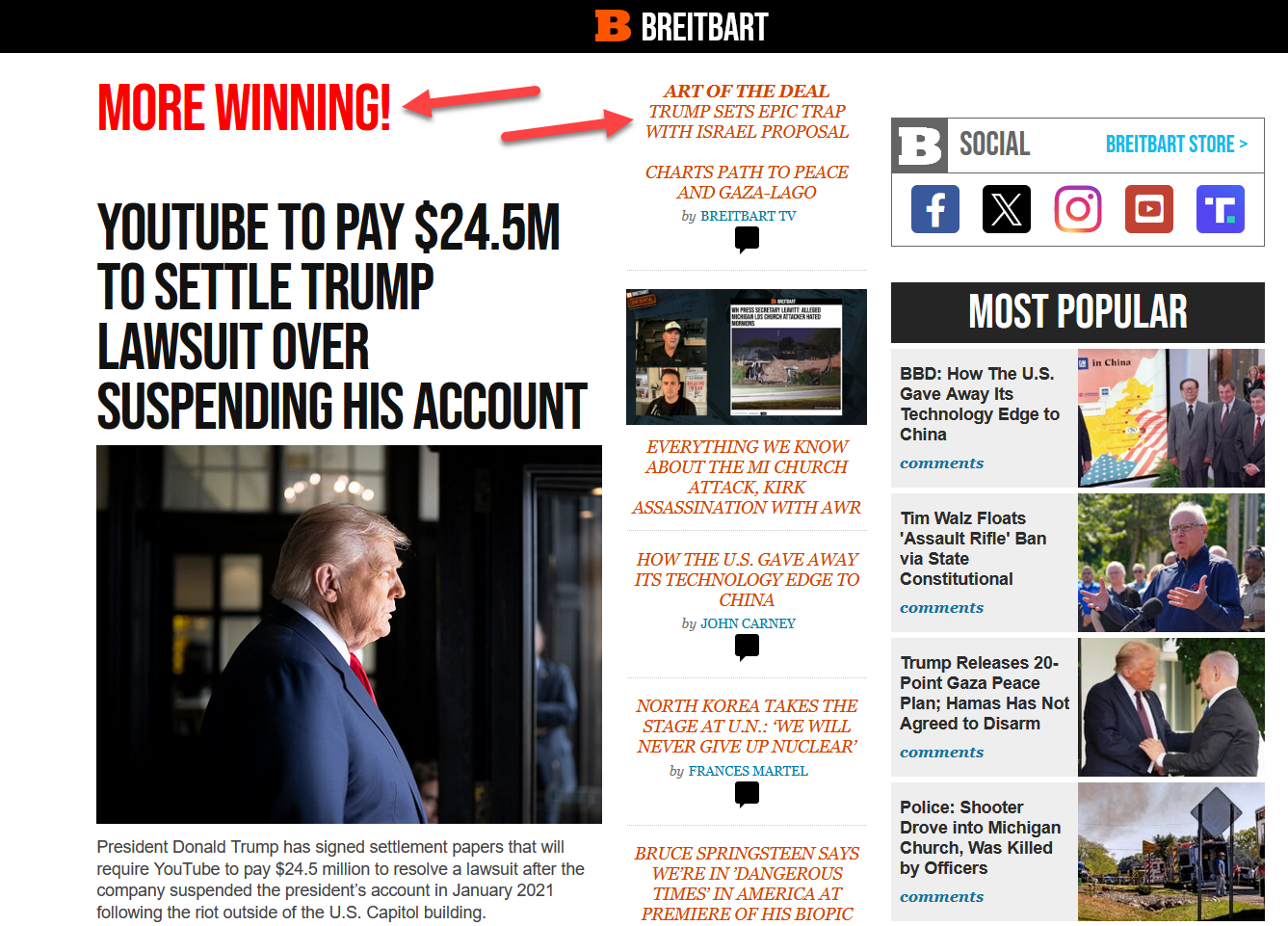Viewport: 1288px width, 926px height.
Task: Open the YouTube social icon
Action: point(1149,209)
